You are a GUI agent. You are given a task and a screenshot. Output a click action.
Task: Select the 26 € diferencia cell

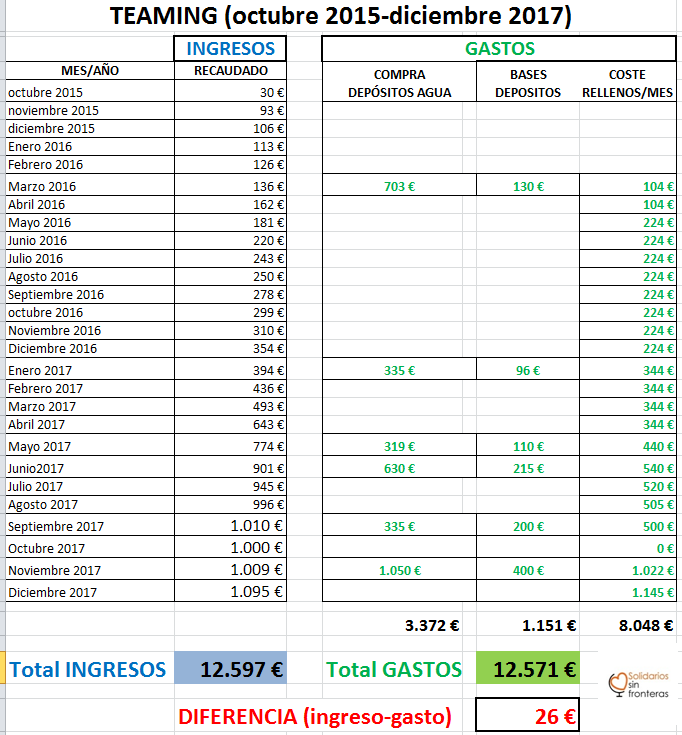527,716
